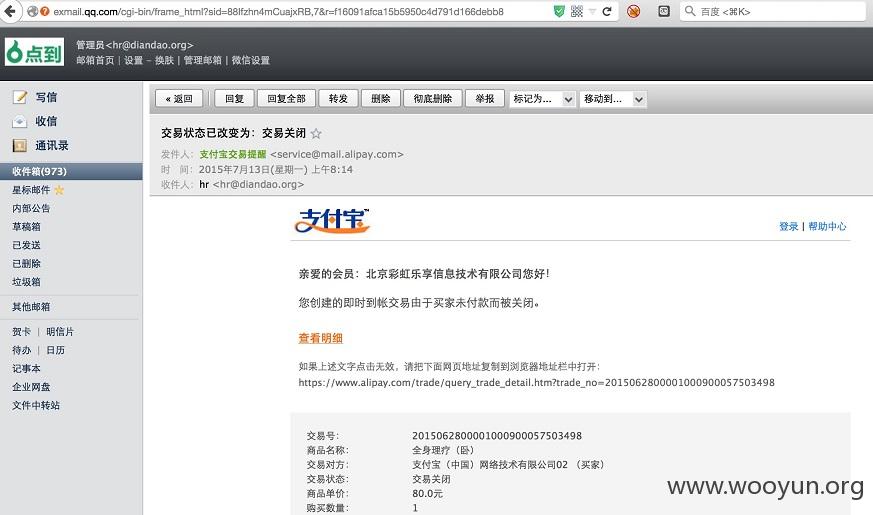Click the 彻底删除 permanently delete button
Image resolution: width=873 pixels, height=515 pixels.
pos(433,99)
